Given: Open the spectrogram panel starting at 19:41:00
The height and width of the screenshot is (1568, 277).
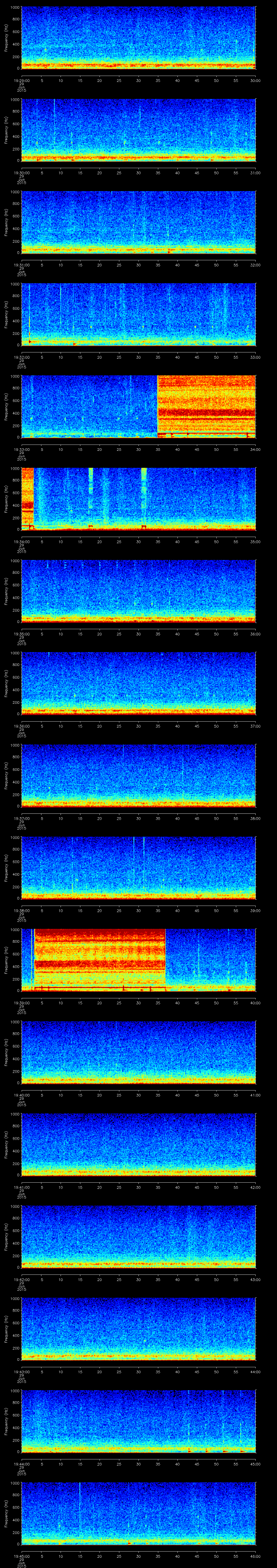Looking at the screenshot, I should (x=138, y=1144).
